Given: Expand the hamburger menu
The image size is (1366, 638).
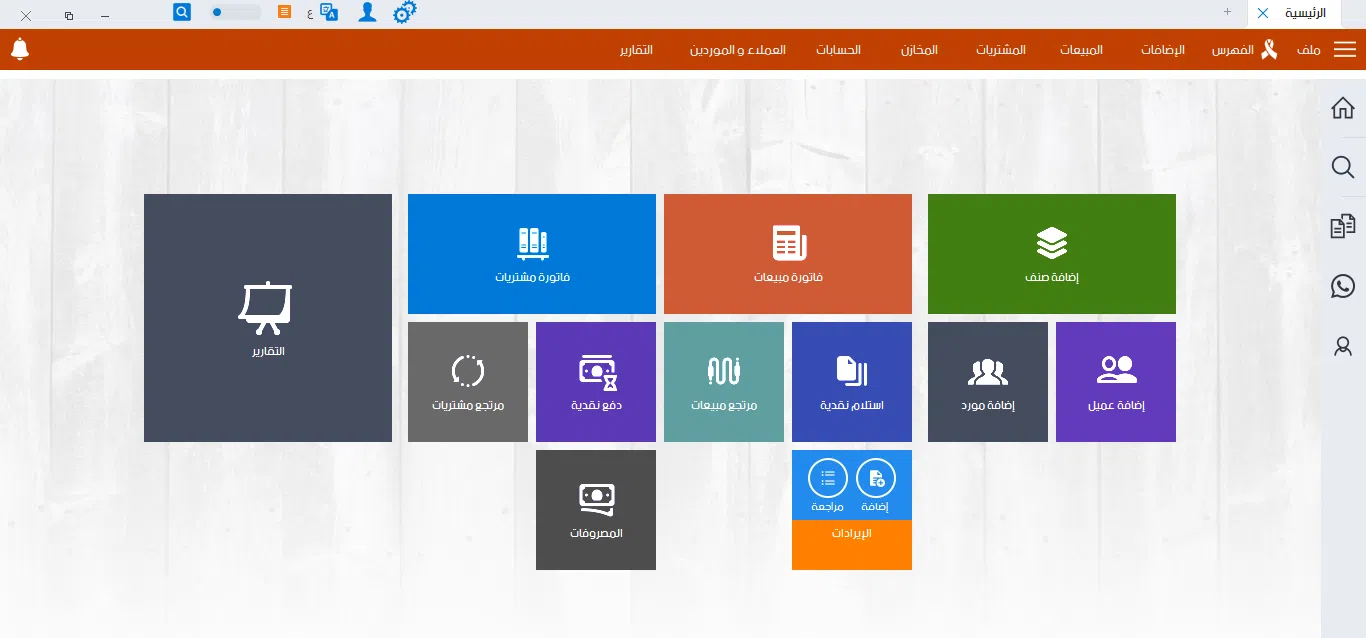Looking at the screenshot, I should tap(1345, 50).
